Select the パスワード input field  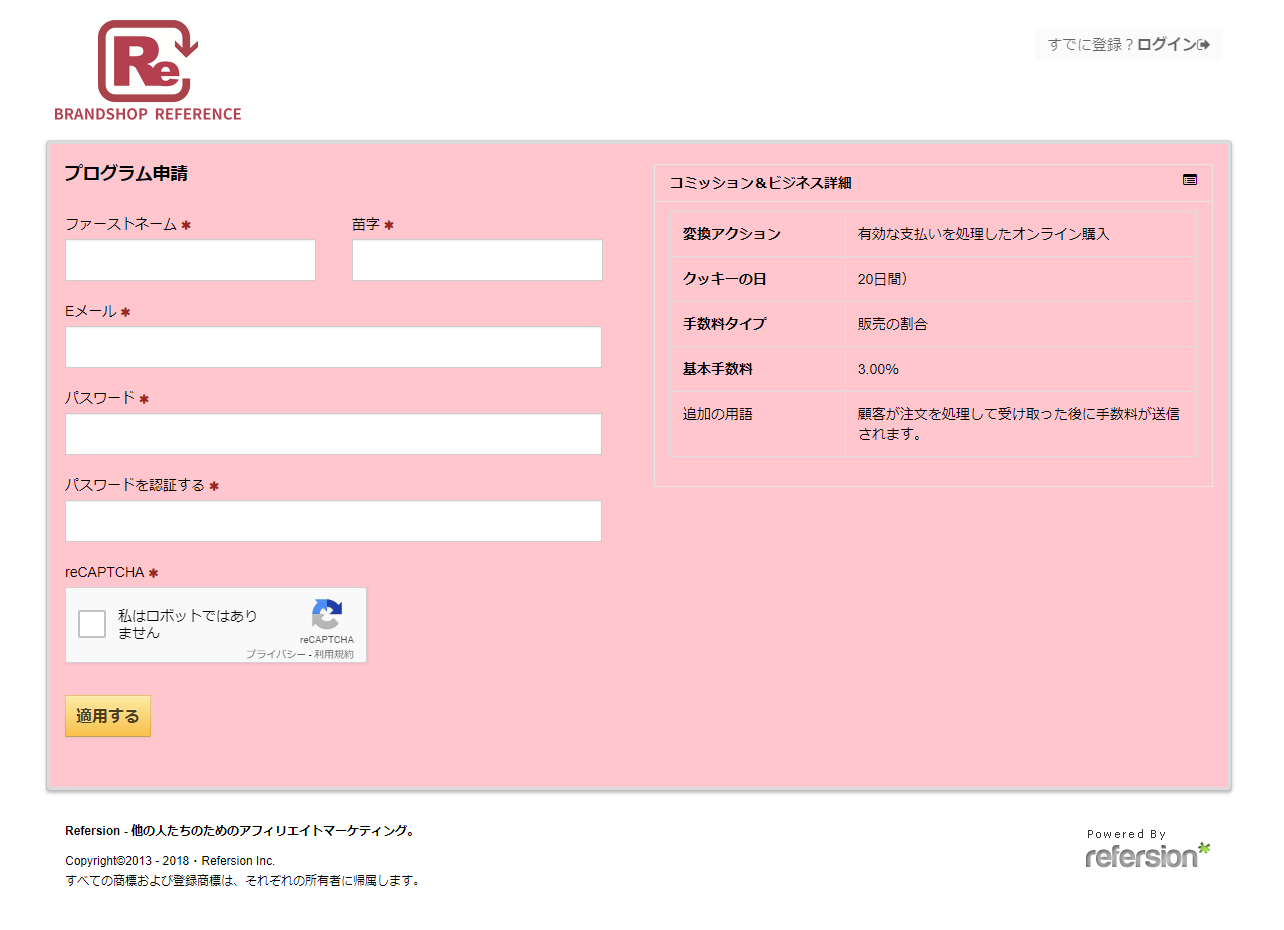(333, 434)
